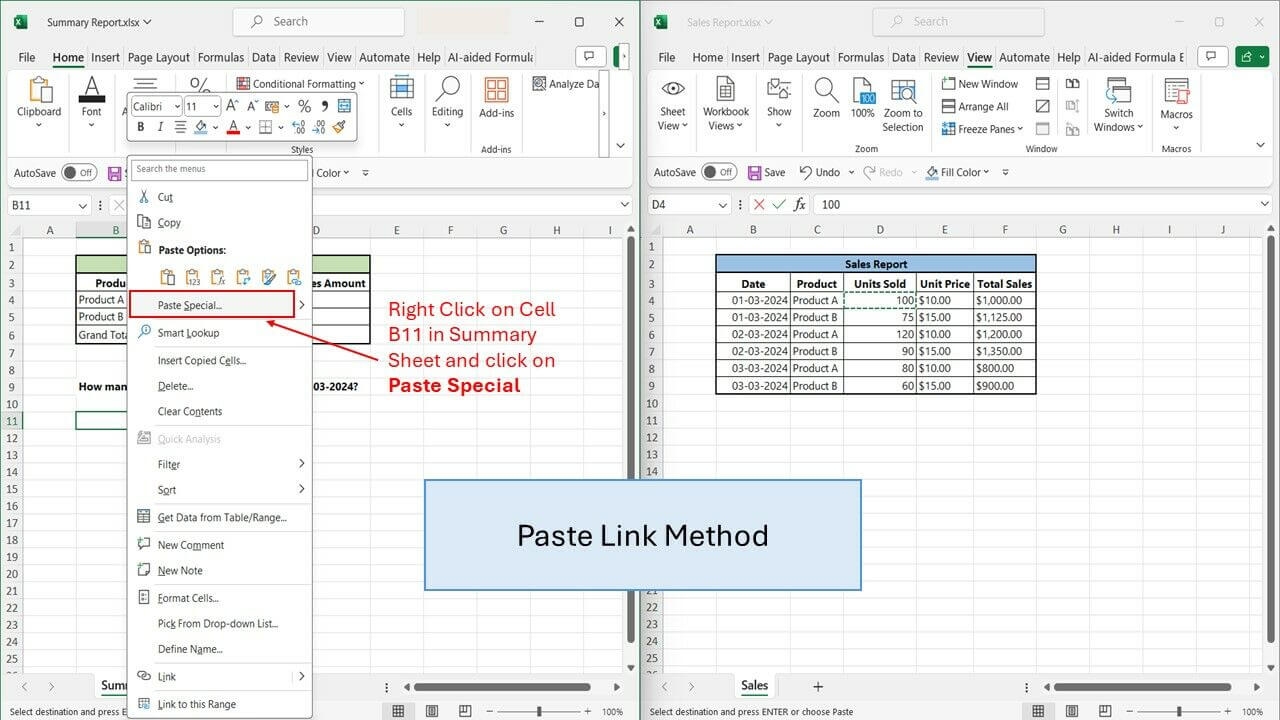The height and width of the screenshot is (720, 1280).
Task: Click the zoom slider in Summary Report status bar
Action: coord(539,711)
